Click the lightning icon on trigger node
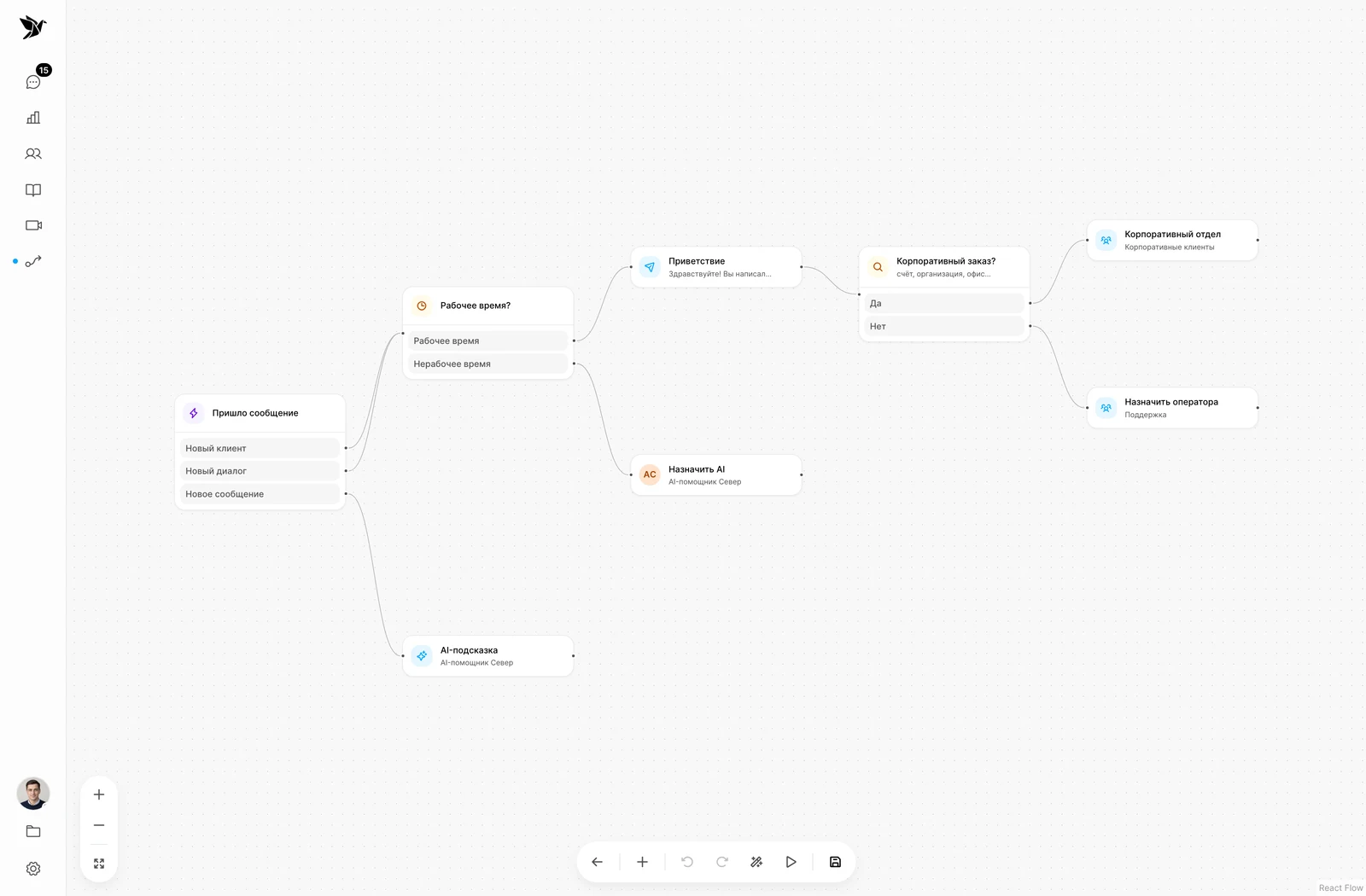 pos(194,413)
